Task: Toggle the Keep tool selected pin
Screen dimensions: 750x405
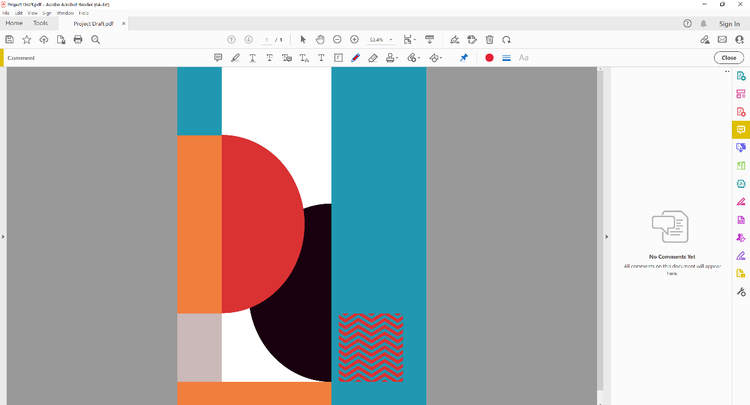Action: [x=464, y=58]
